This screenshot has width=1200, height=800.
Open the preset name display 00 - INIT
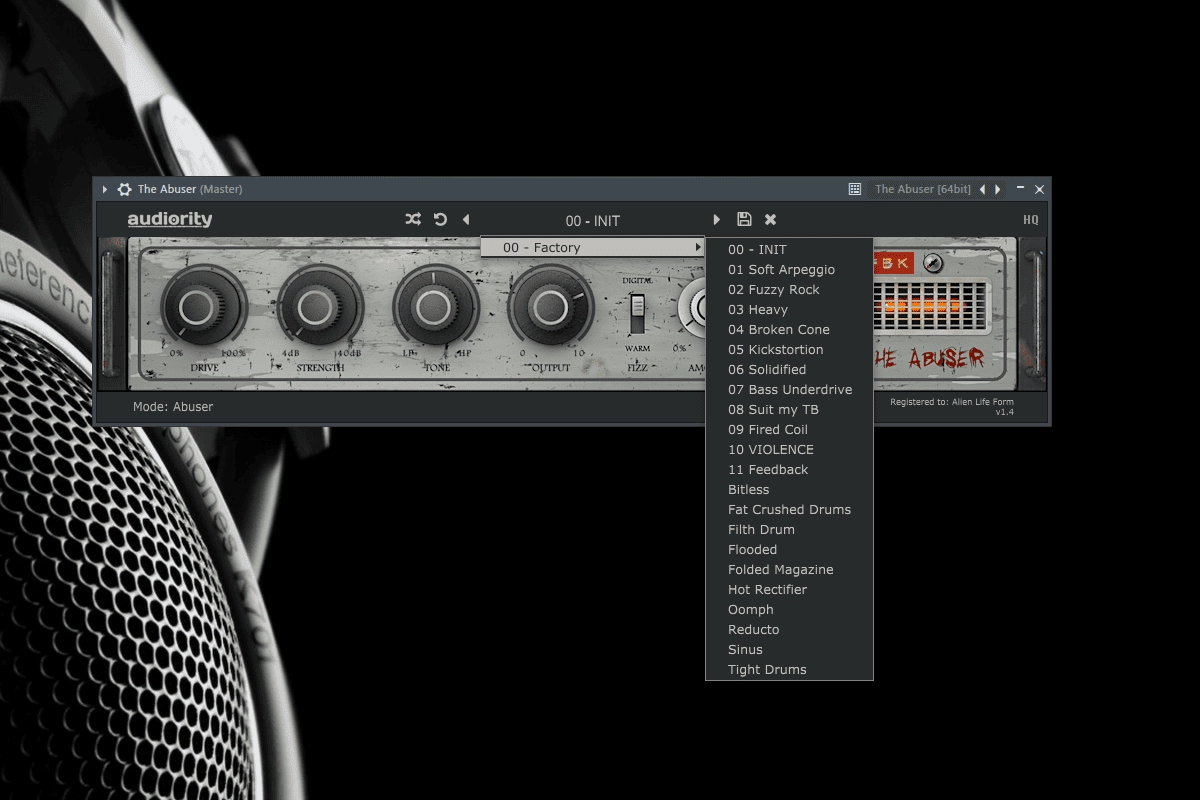point(593,220)
